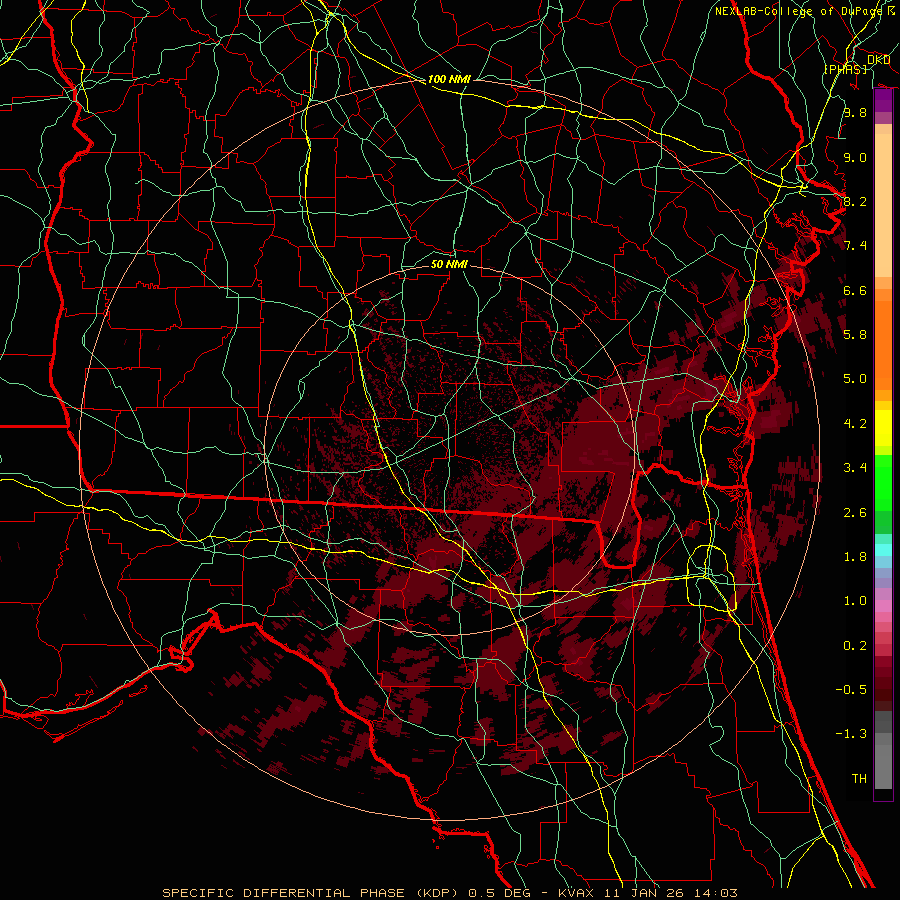Screen dimensions: 900x900
Task: Click the 11 JAN 26 14:03 timestamp
Action: pos(673,893)
